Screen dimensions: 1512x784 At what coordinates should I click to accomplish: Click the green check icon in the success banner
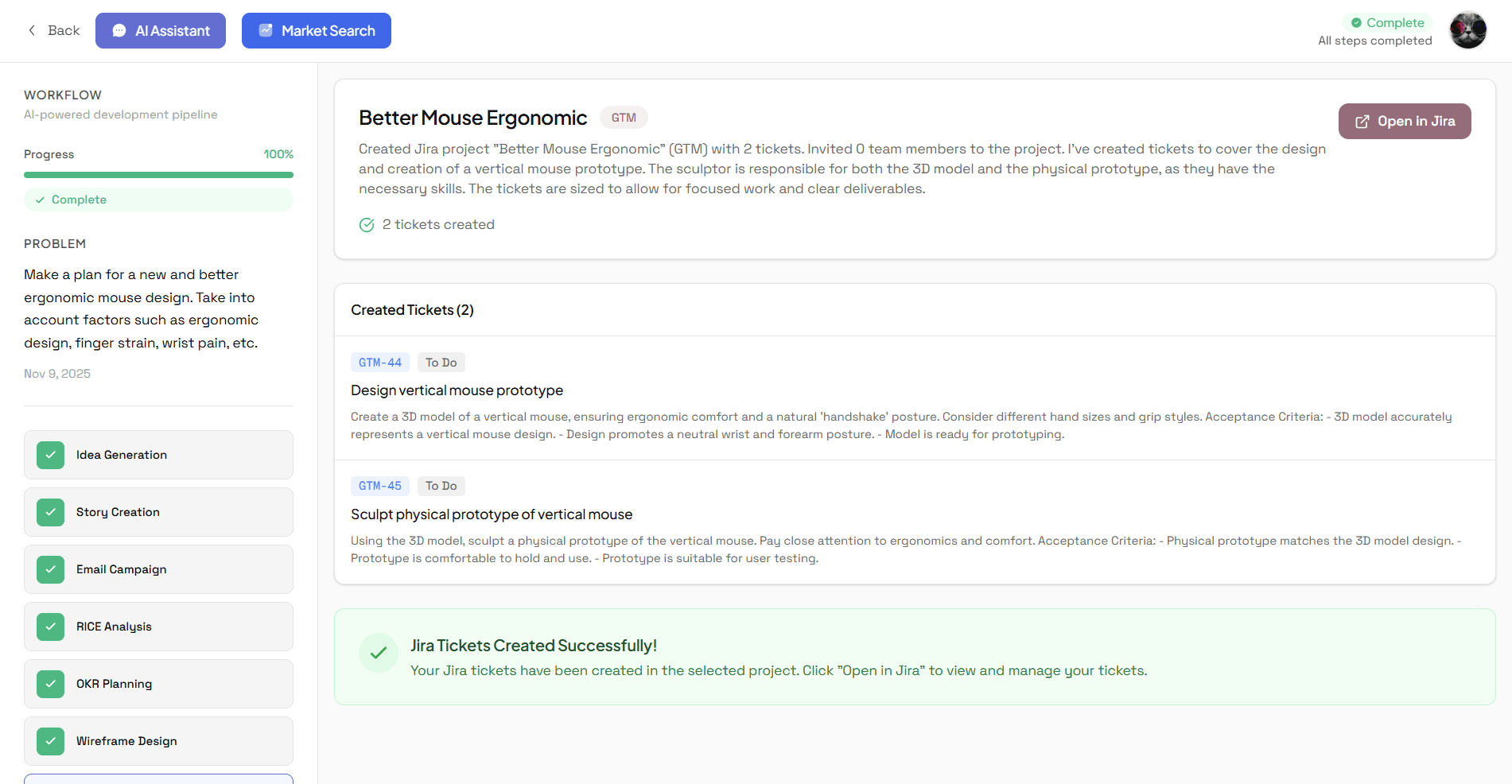tap(379, 652)
